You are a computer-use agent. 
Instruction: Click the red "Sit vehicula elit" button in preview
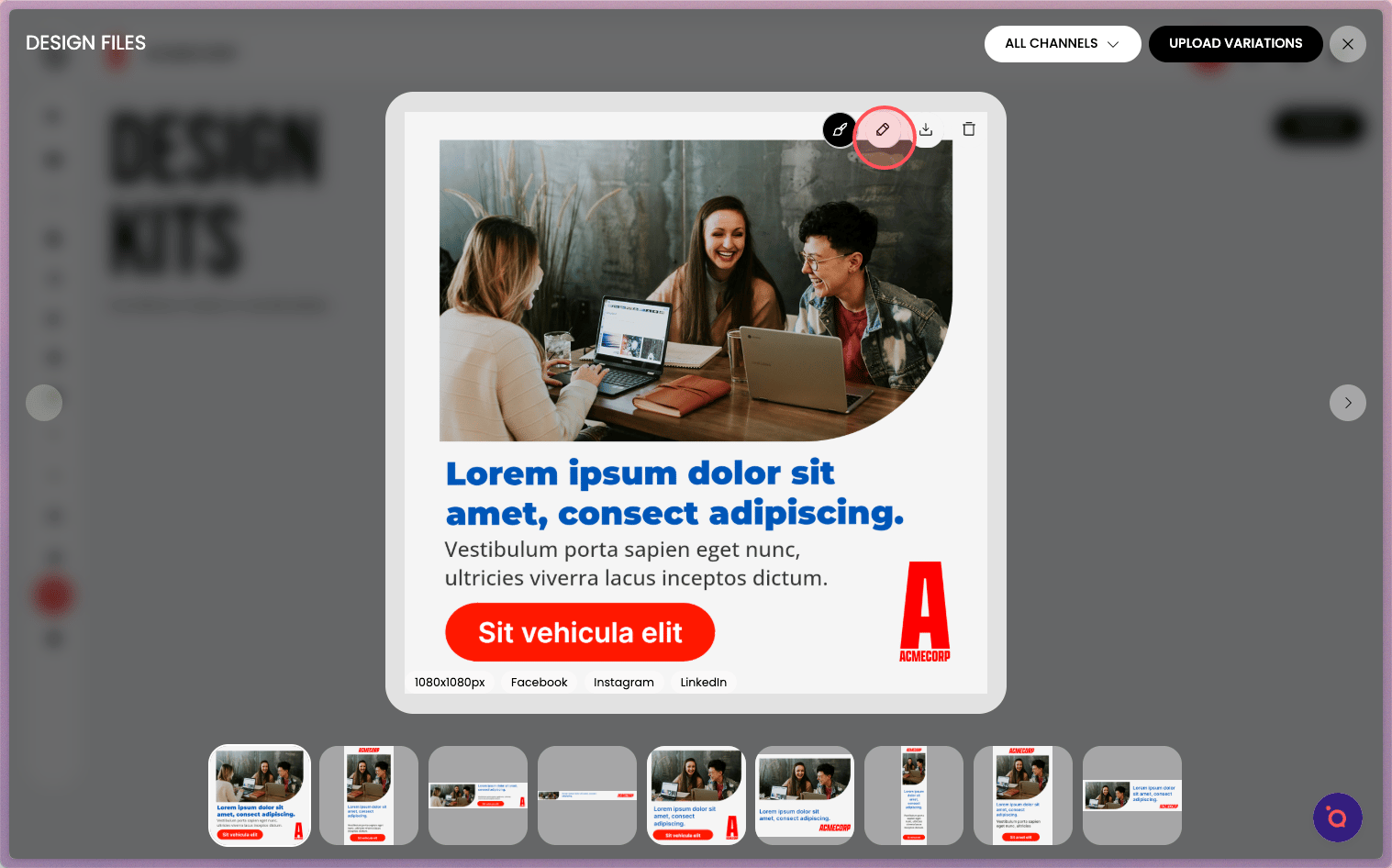pos(580,632)
